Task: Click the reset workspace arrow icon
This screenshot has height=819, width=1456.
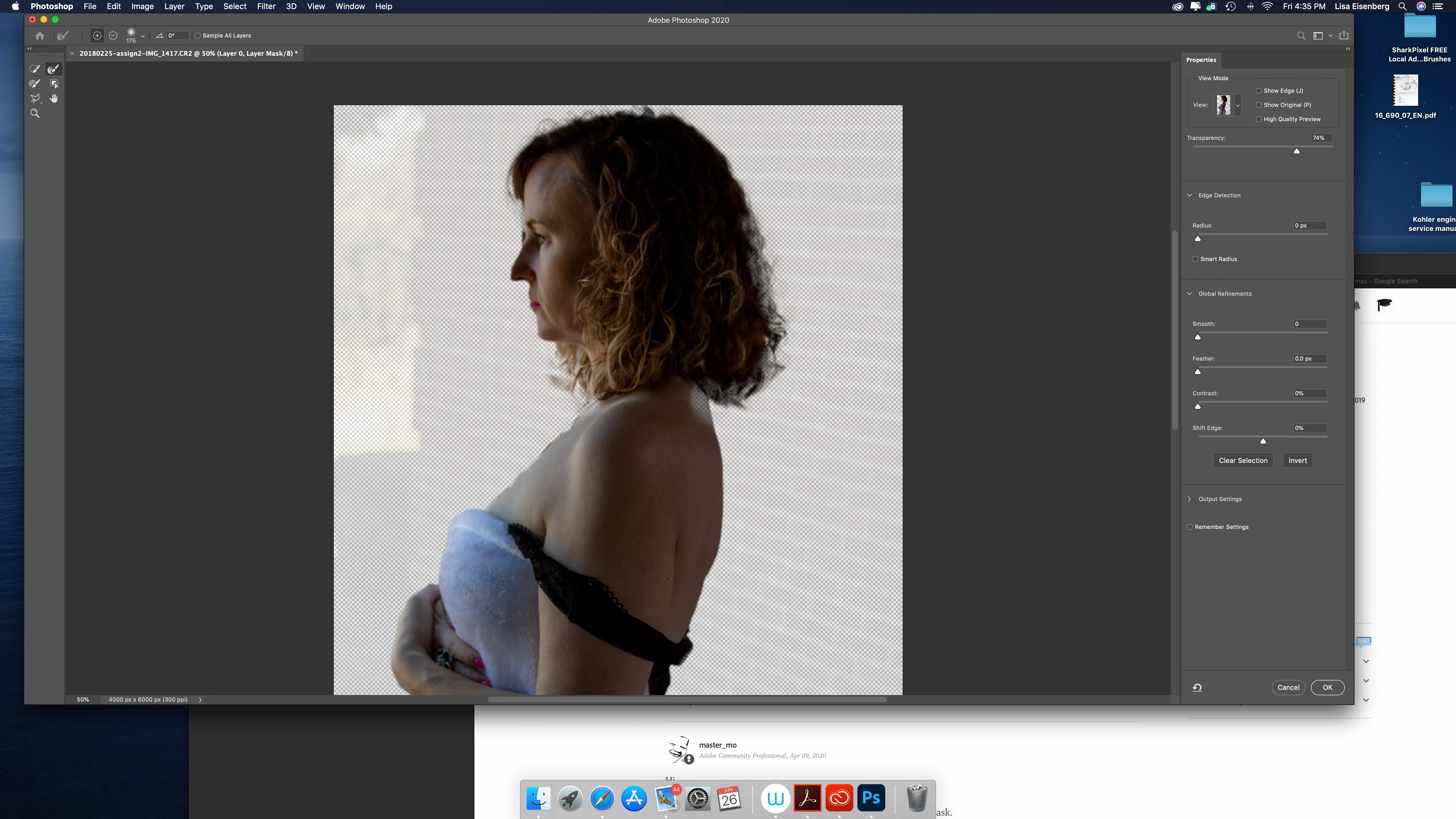Action: point(1197,687)
